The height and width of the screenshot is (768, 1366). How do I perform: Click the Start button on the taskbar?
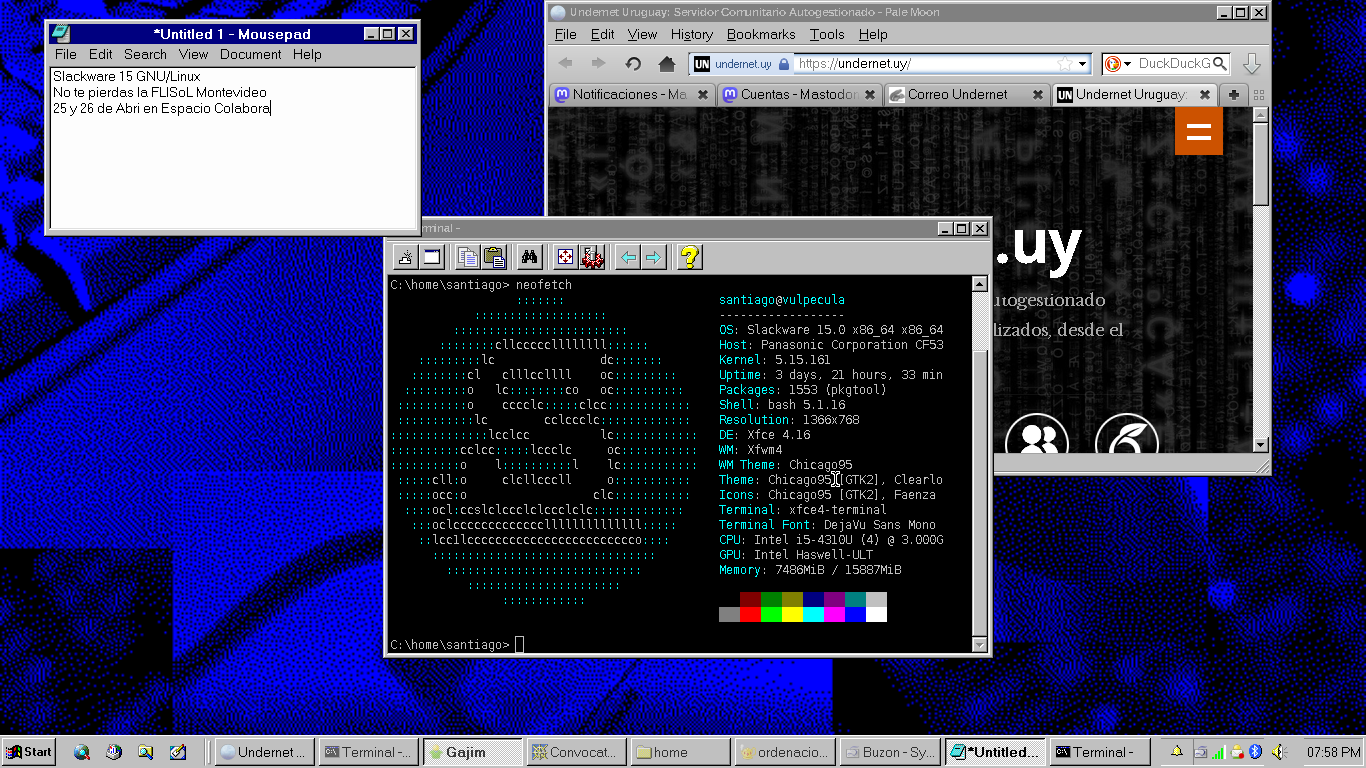click(x=28, y=752)
